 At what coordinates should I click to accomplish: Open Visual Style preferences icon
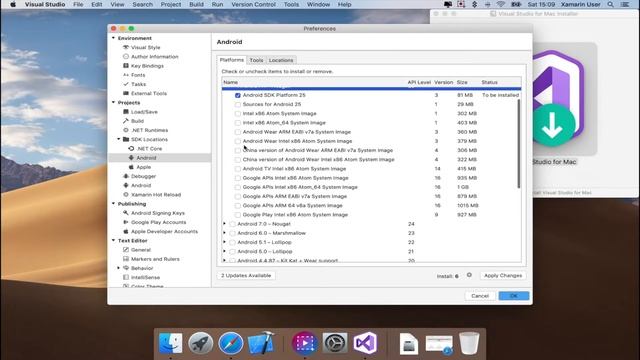click(126, 47)
